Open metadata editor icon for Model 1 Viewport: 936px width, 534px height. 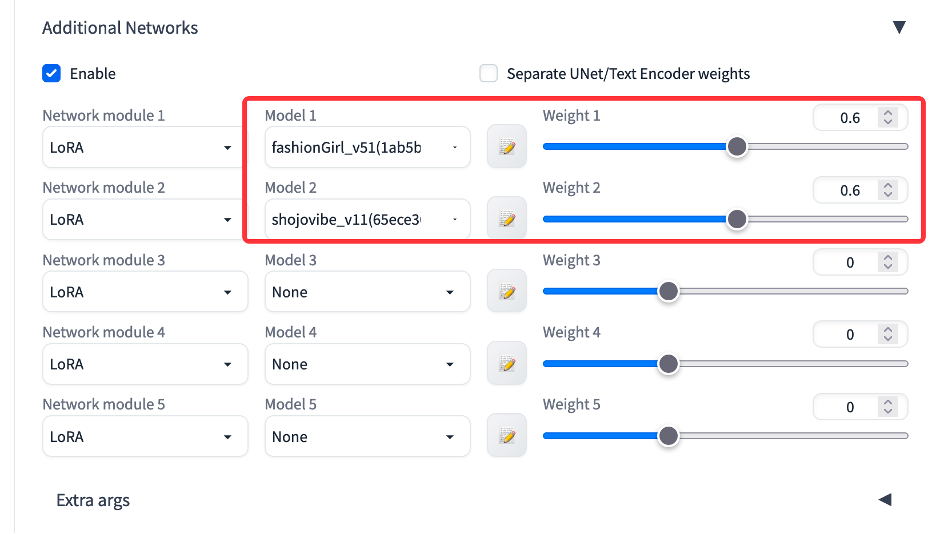507,147
